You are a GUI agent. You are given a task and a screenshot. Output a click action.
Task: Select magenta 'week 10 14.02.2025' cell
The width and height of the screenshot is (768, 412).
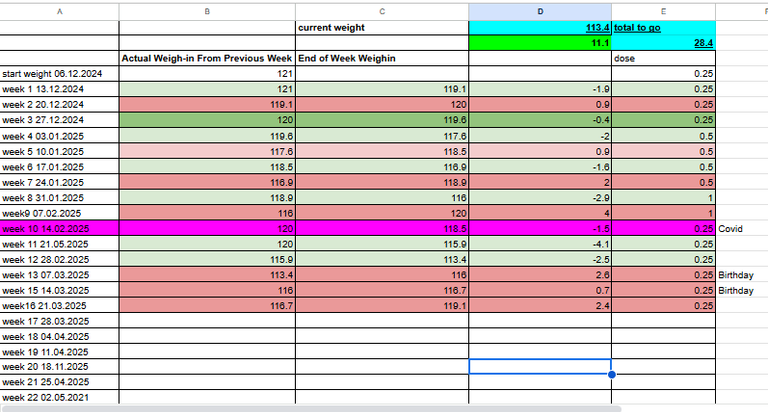[x=59, y=229]
